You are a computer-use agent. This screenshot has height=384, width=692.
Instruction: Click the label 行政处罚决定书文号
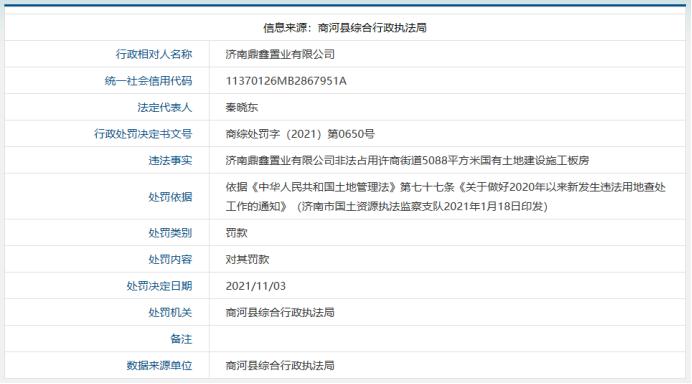[143, 134]
